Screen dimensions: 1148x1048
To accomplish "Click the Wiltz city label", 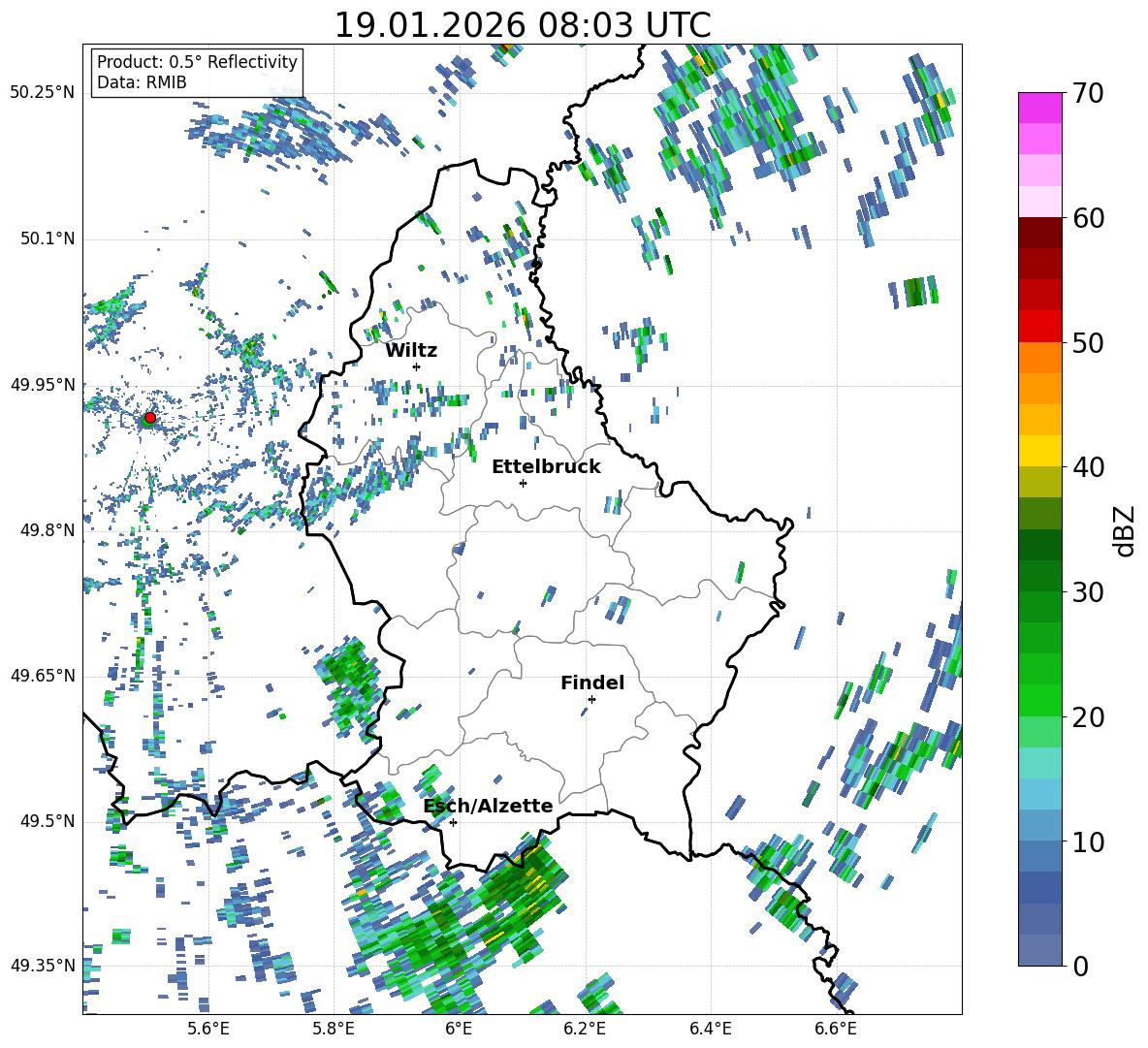I will coord(411,351).
